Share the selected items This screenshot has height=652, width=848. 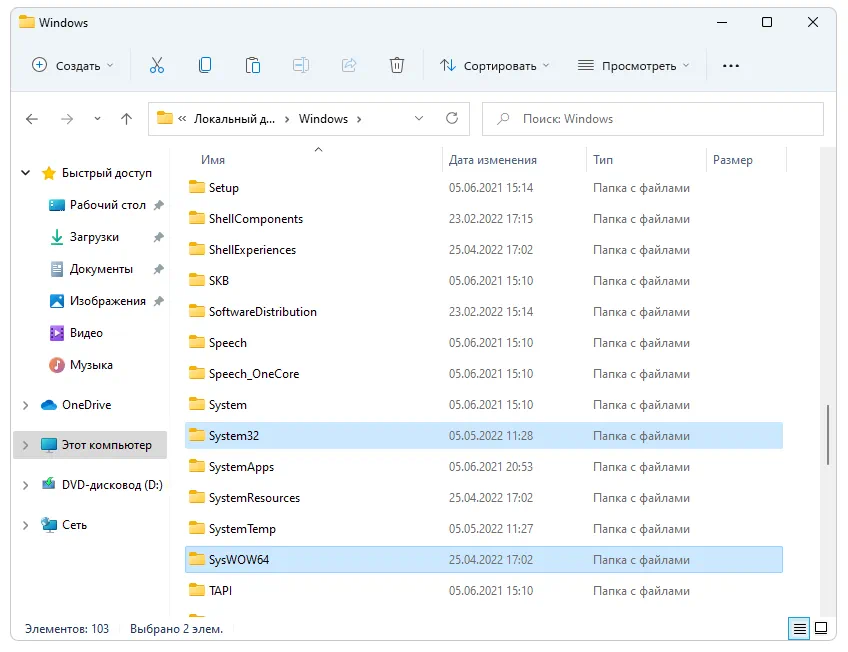(x=349, y=64)
